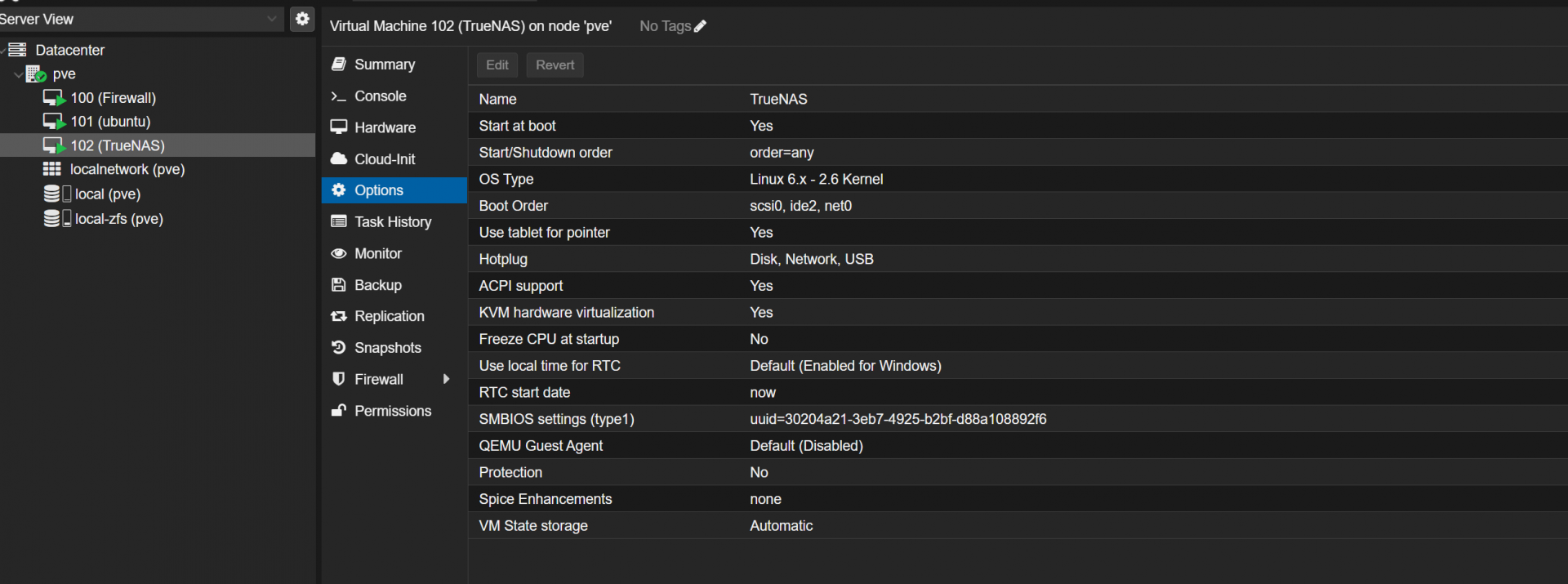Select the Name option row
The height and width of the screenshot is (584, 1568).
pos(1019,99)
